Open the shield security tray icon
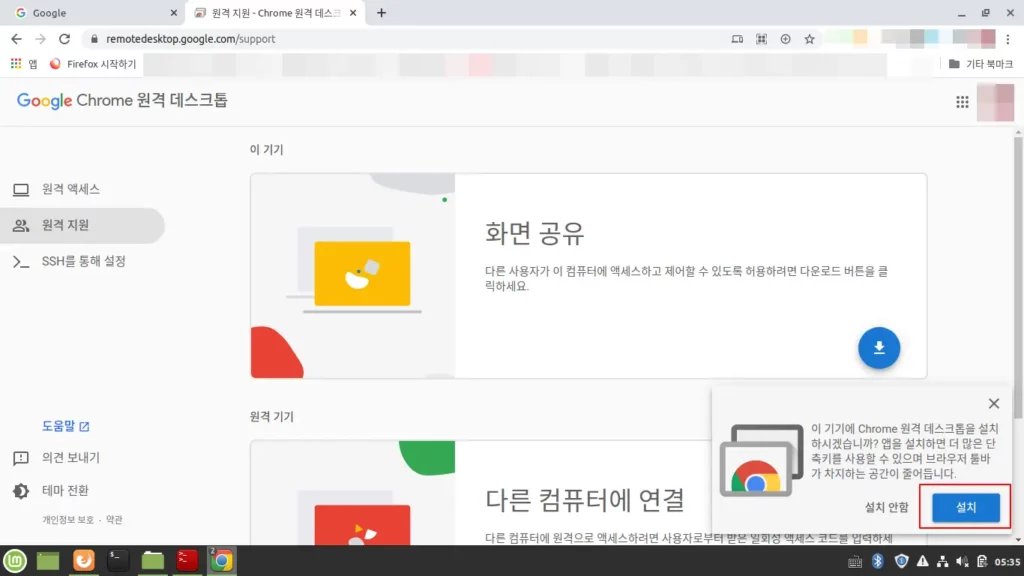Screen dimensions: 1024x576 (x=901, y=561)
